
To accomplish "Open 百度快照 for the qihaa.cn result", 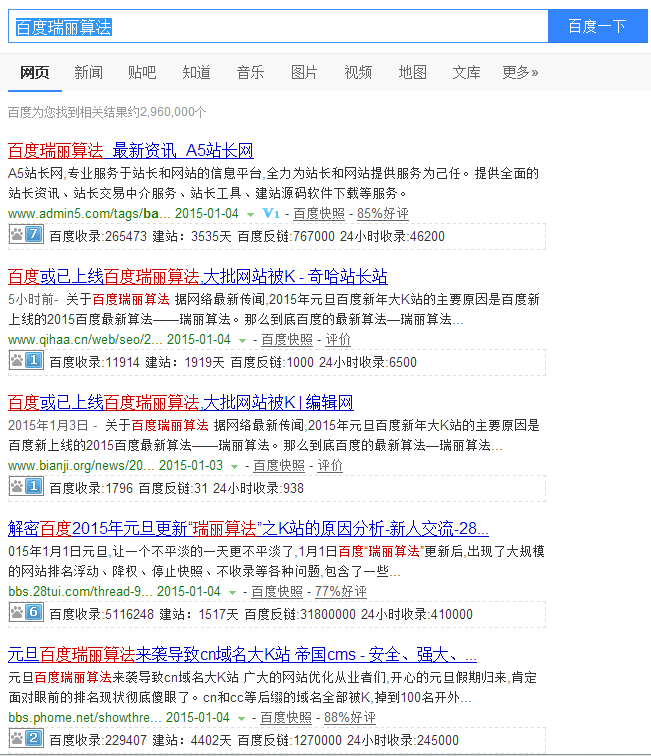I will pos(287,340).
